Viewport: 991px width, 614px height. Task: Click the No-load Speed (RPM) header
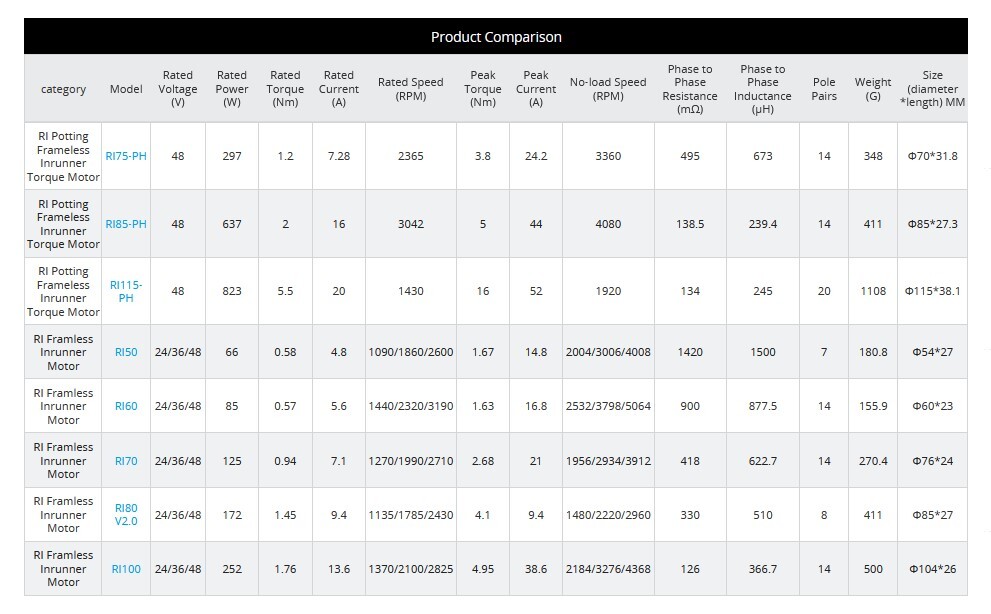click(608, 89)
